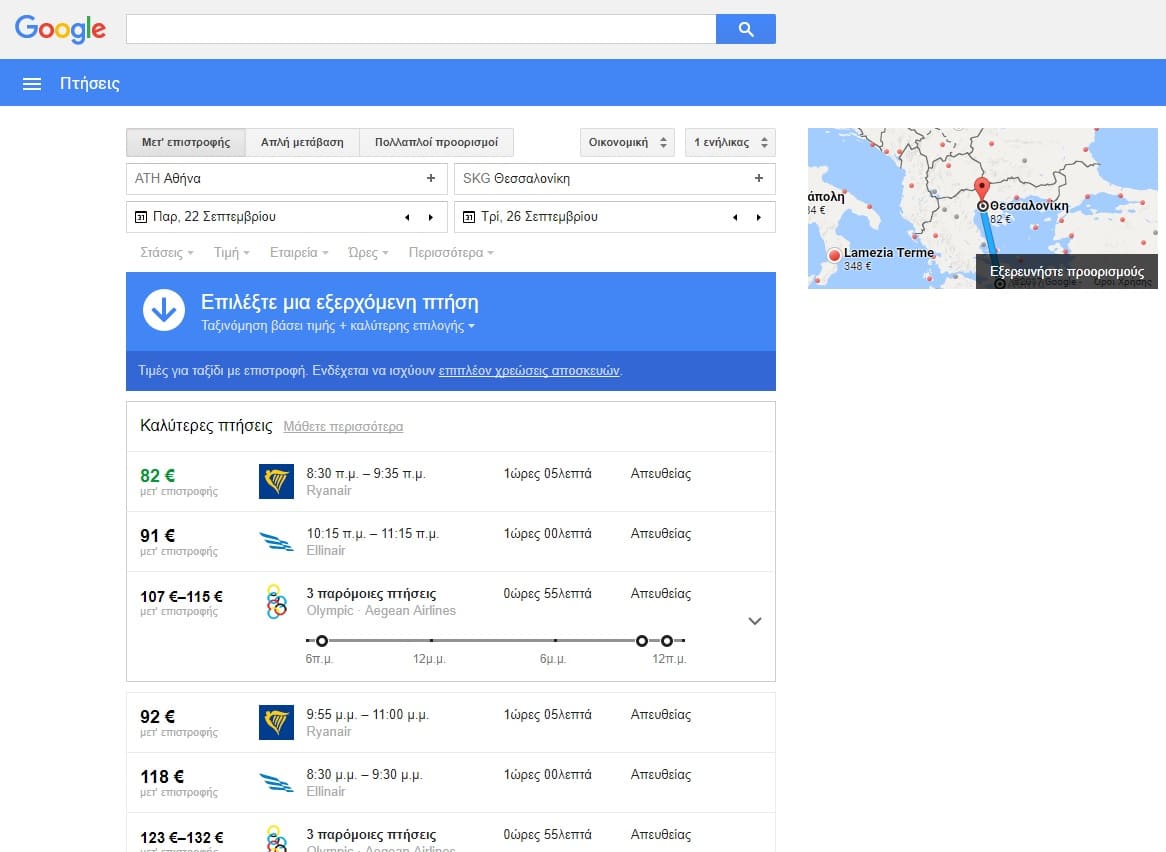The image size is (1166, 852).
Task: Click the Τρί, 26 Σεπτεμβρίου return date
Action: point(539,216)
